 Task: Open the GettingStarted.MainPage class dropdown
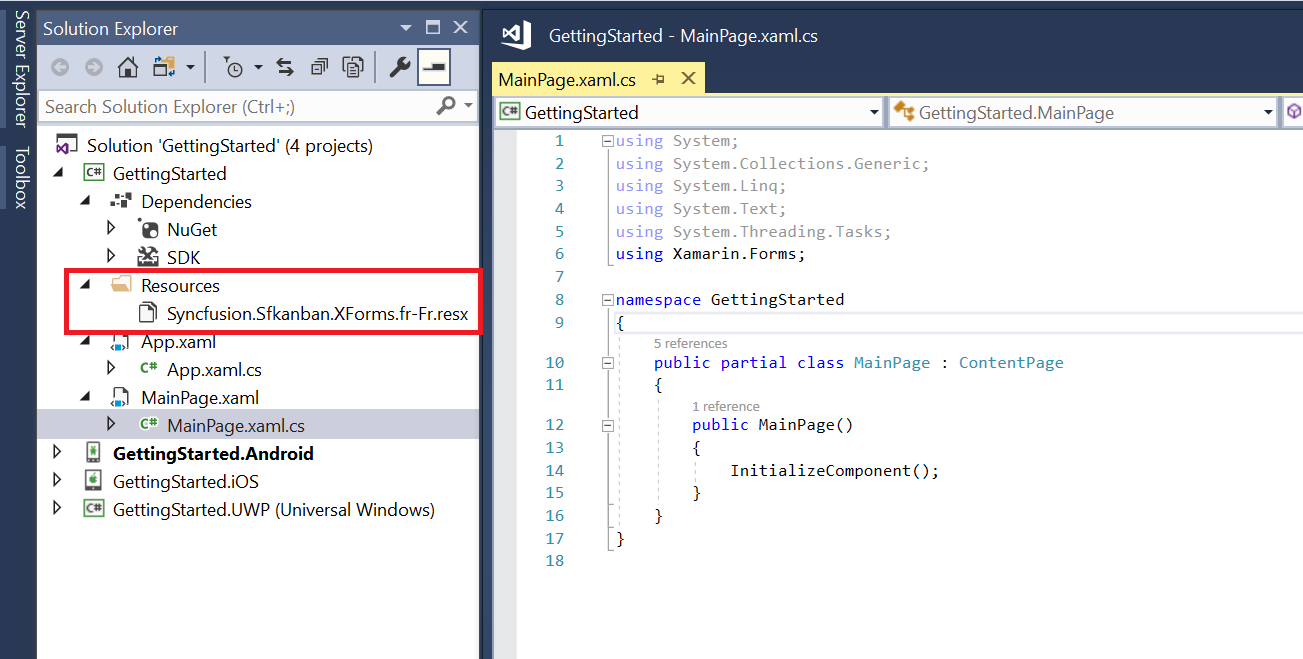pos(1268,112)
